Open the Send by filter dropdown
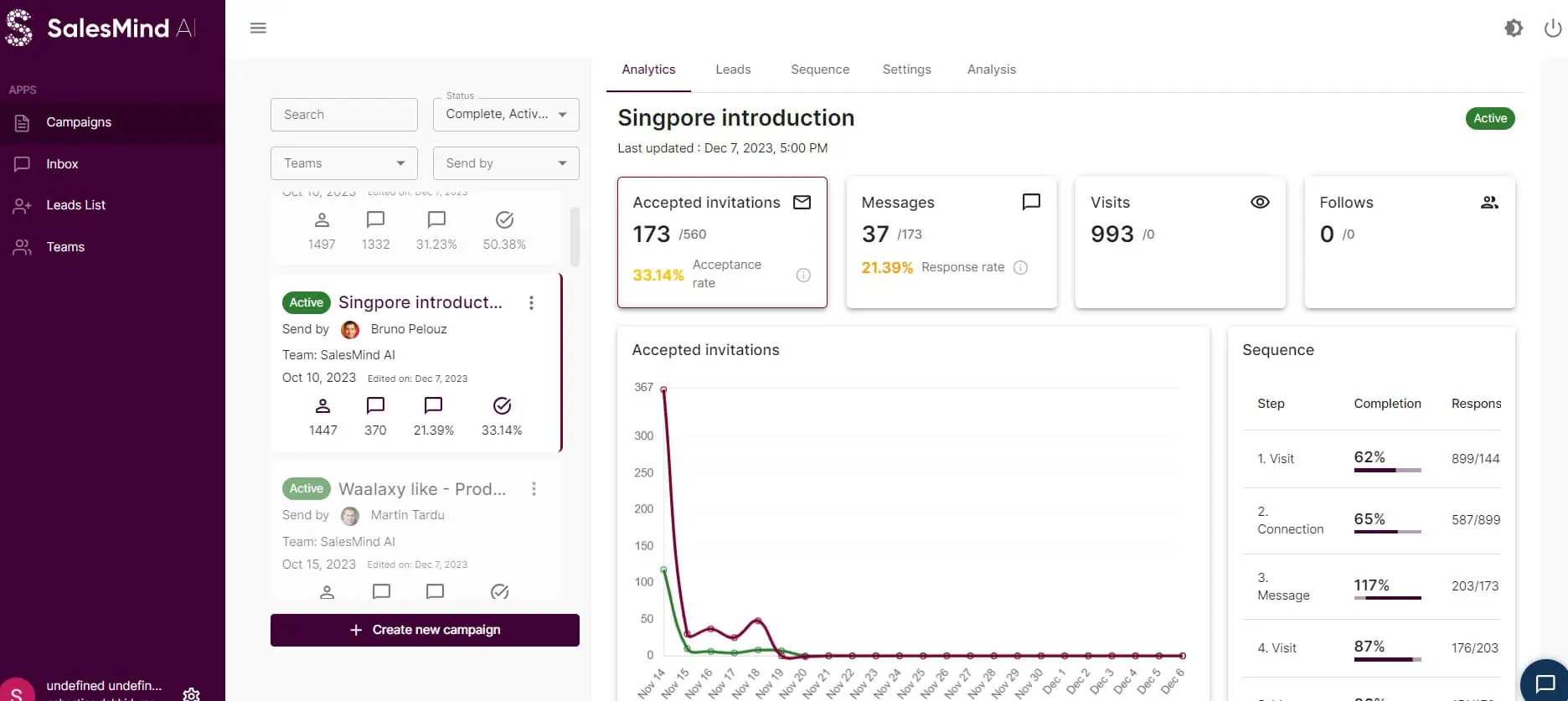Screen dimensions: 1568x701 [x=506, y=163]
